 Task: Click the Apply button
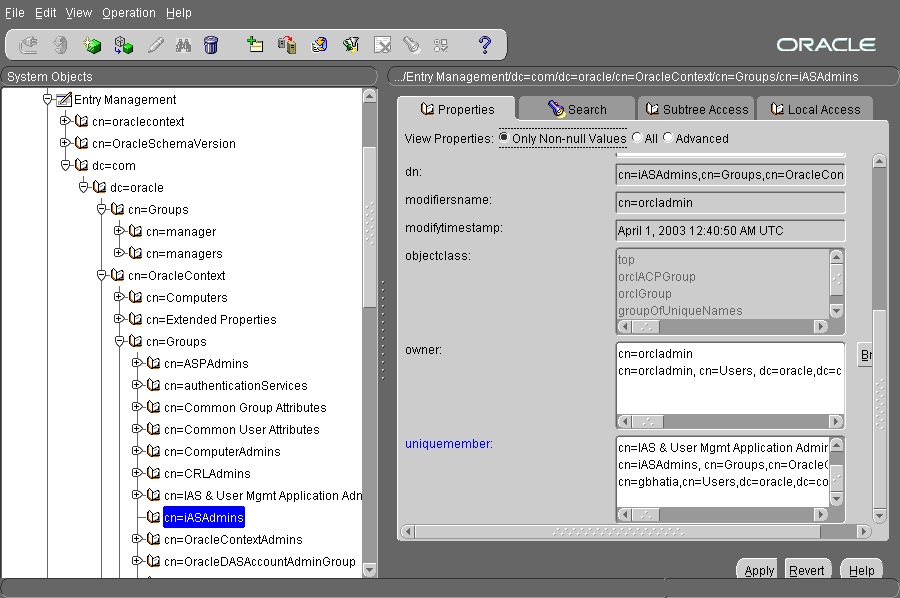pyautogui.click(x=758, y=569)
